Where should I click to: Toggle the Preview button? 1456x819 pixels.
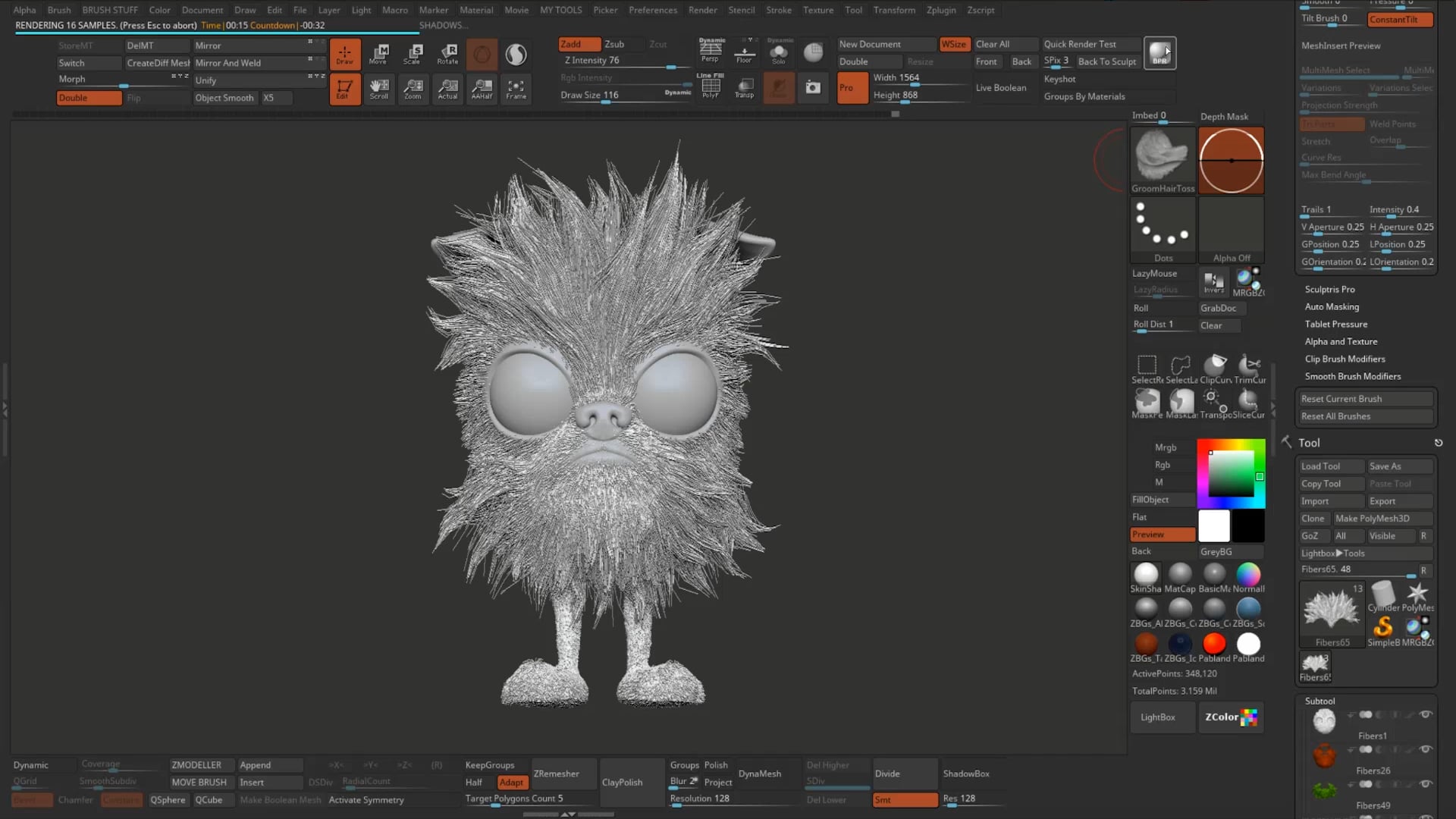[1163, 535]
